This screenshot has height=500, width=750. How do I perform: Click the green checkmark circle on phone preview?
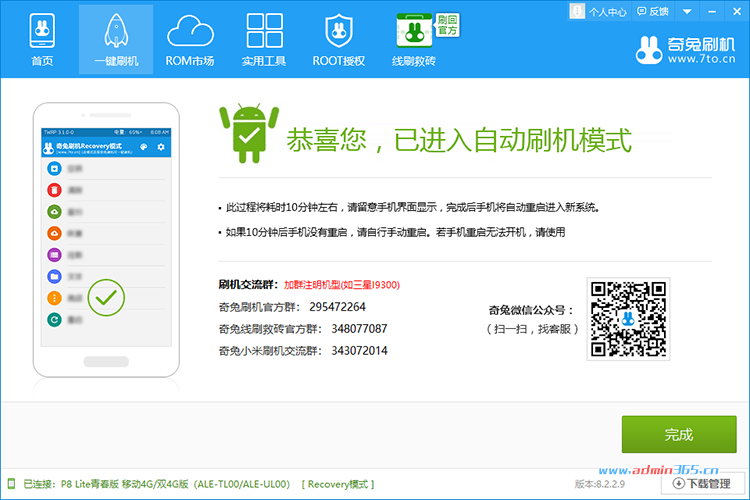106,298
